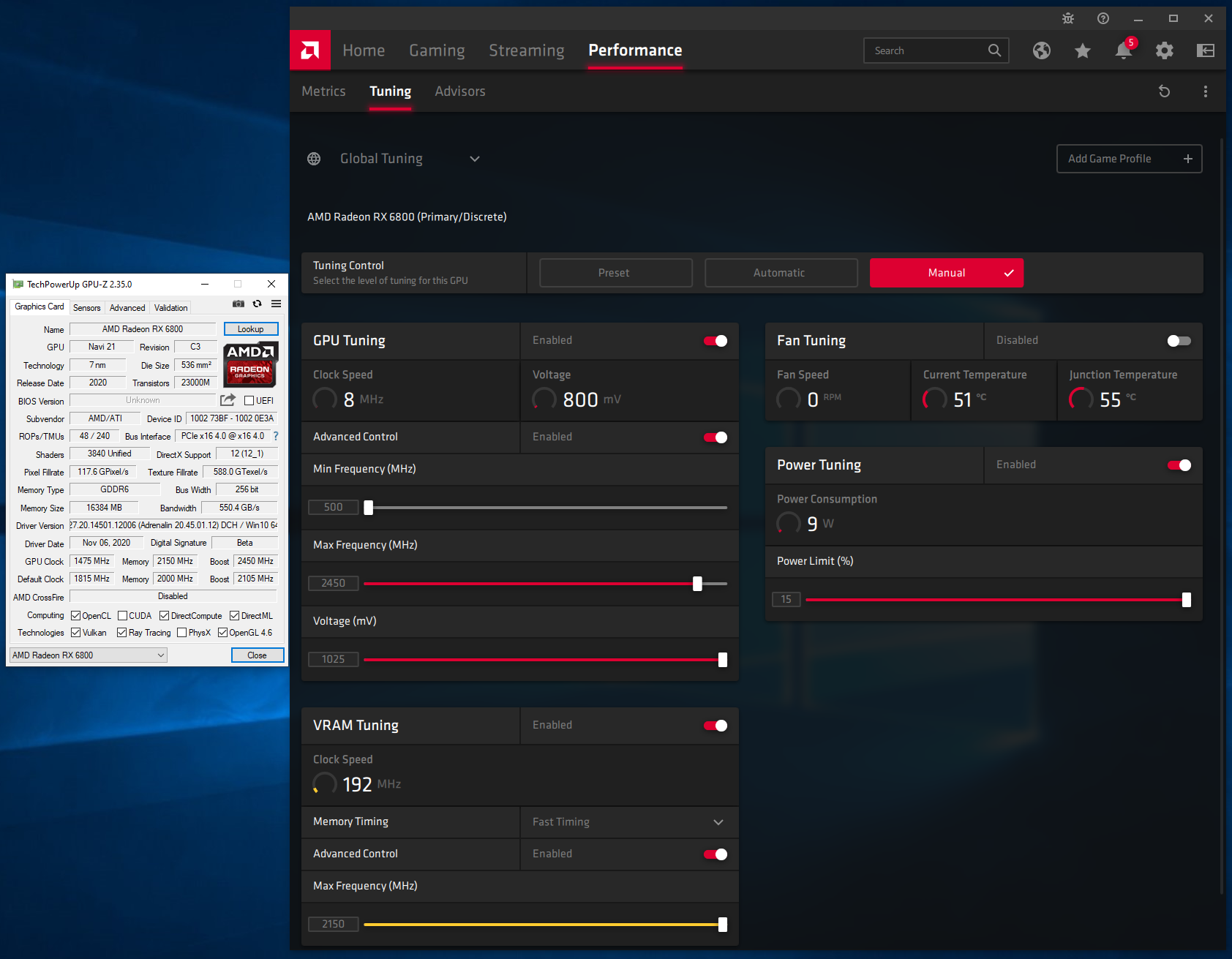
Task: Click the Voltage 1025 value field
Action: [333, 660]
